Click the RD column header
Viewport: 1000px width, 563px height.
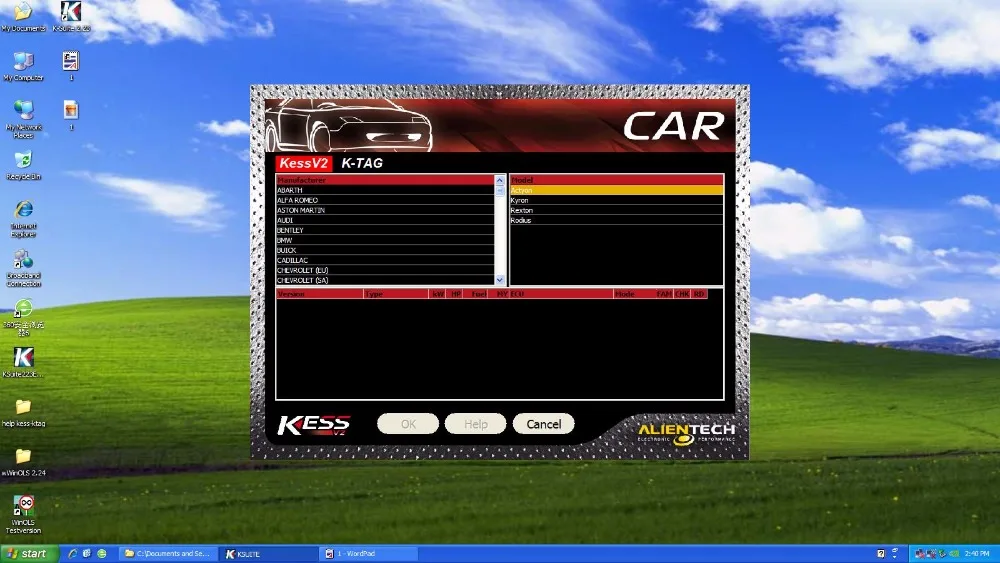(x=699, y=294)
